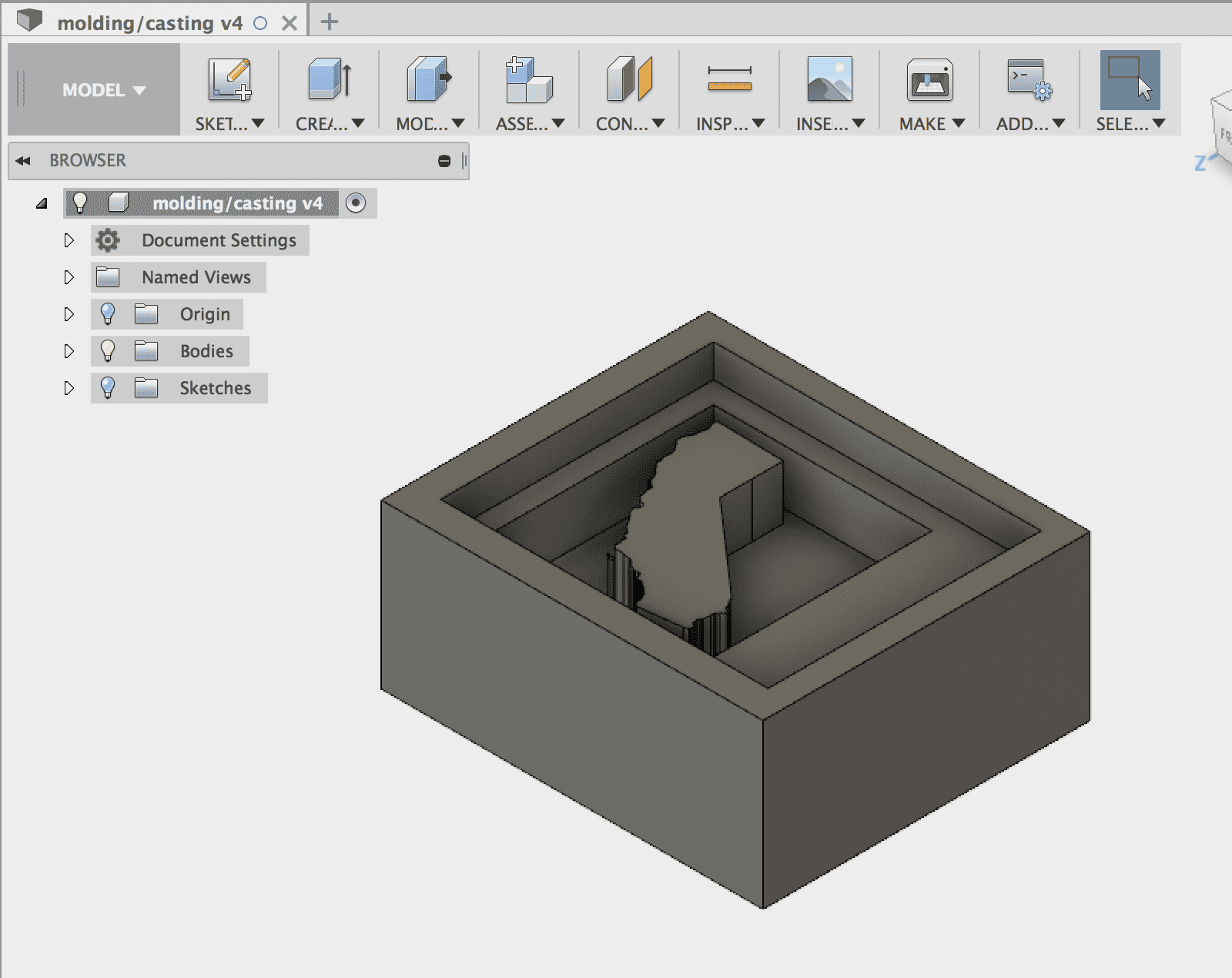Open the Insert menu dropdown arrow
The width and height of the screenshot is (1232, 978).
click(859, 123)
